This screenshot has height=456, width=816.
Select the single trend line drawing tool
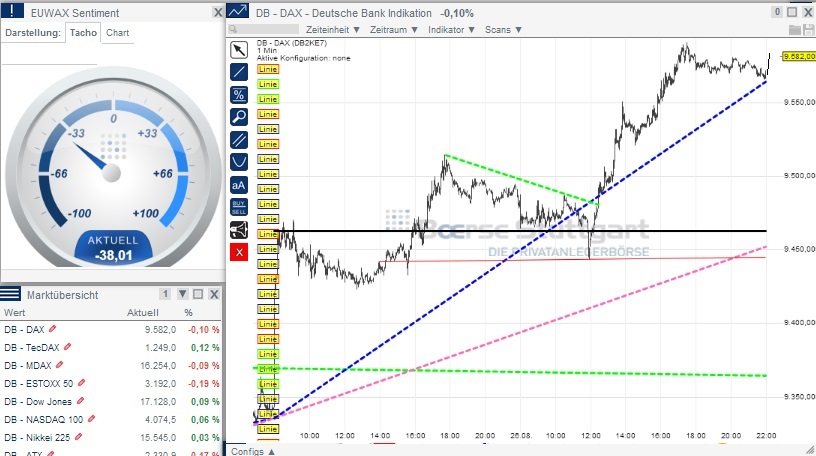coord(239,72)
